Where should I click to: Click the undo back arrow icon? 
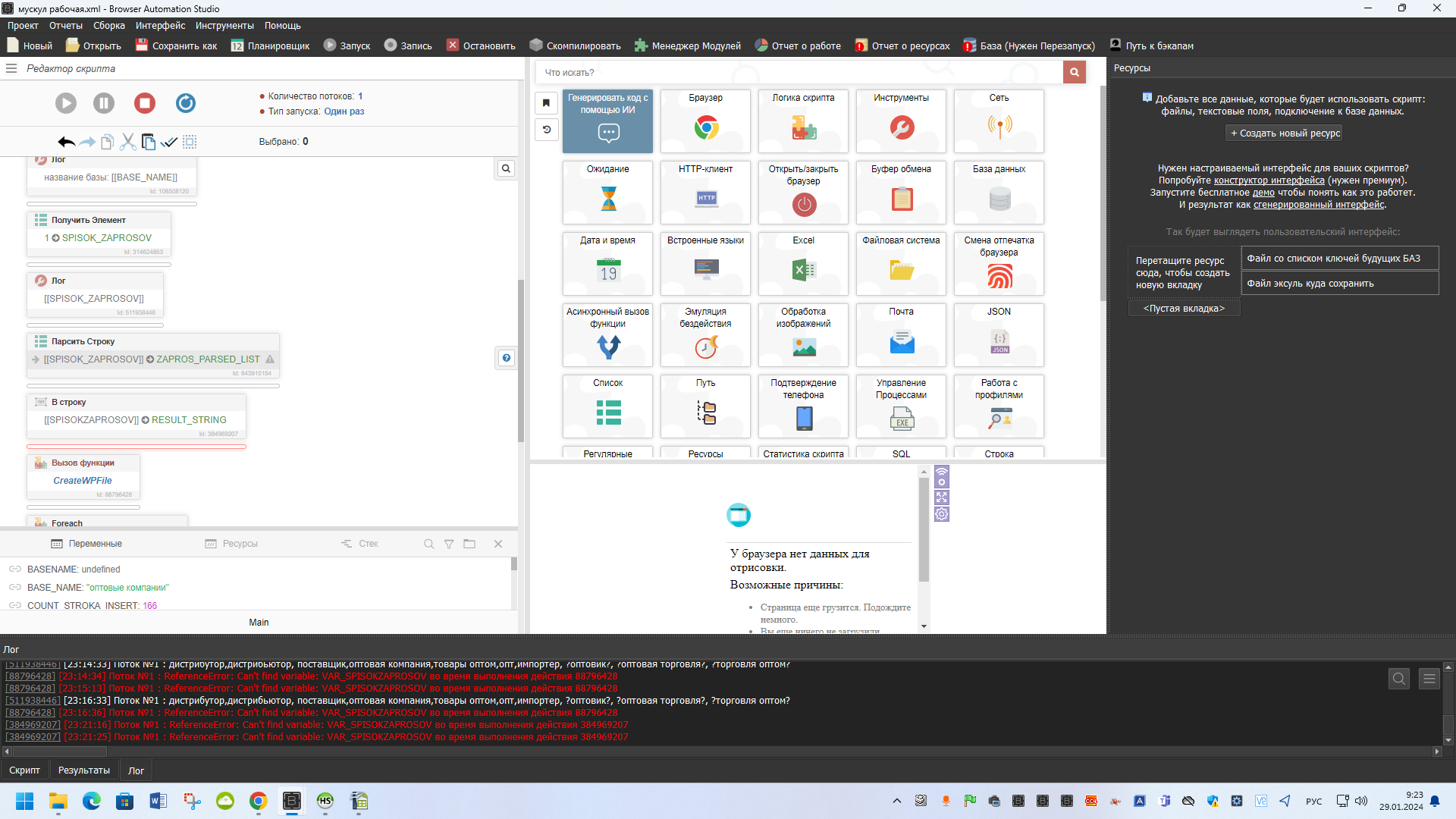(x=66, y=142)
